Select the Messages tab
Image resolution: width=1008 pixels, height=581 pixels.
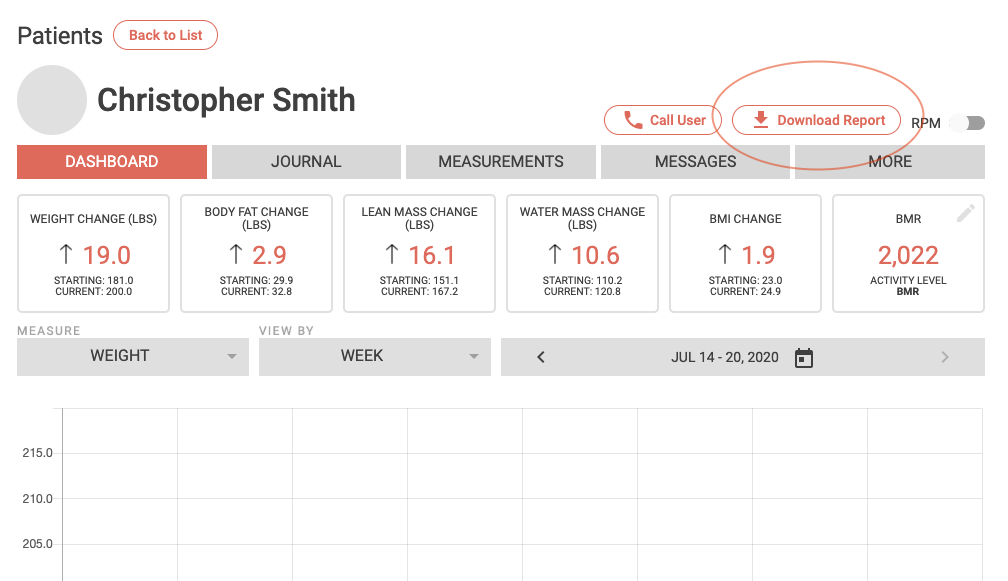(695, 162)
